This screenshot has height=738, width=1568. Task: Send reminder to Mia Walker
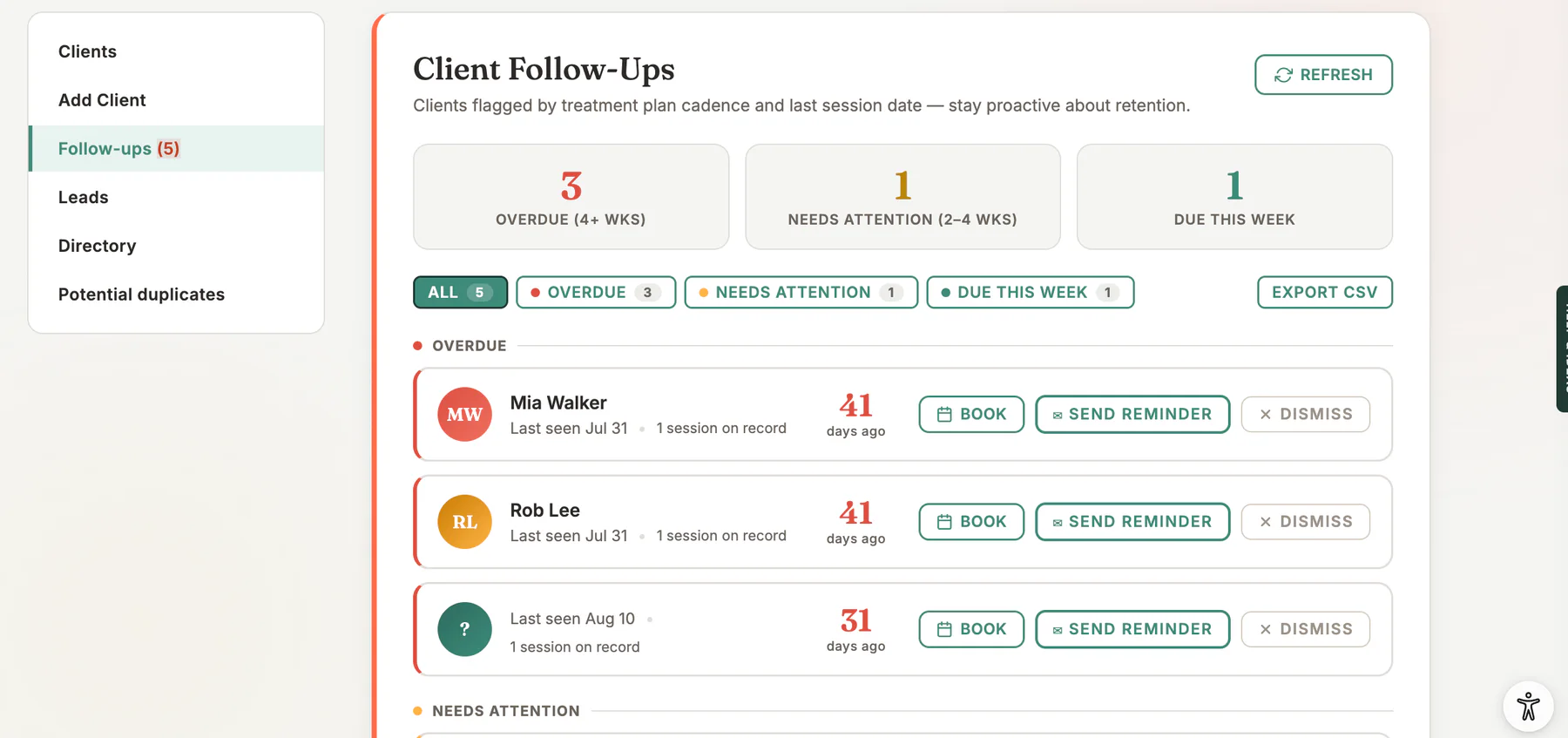[x=1132, y=414]
